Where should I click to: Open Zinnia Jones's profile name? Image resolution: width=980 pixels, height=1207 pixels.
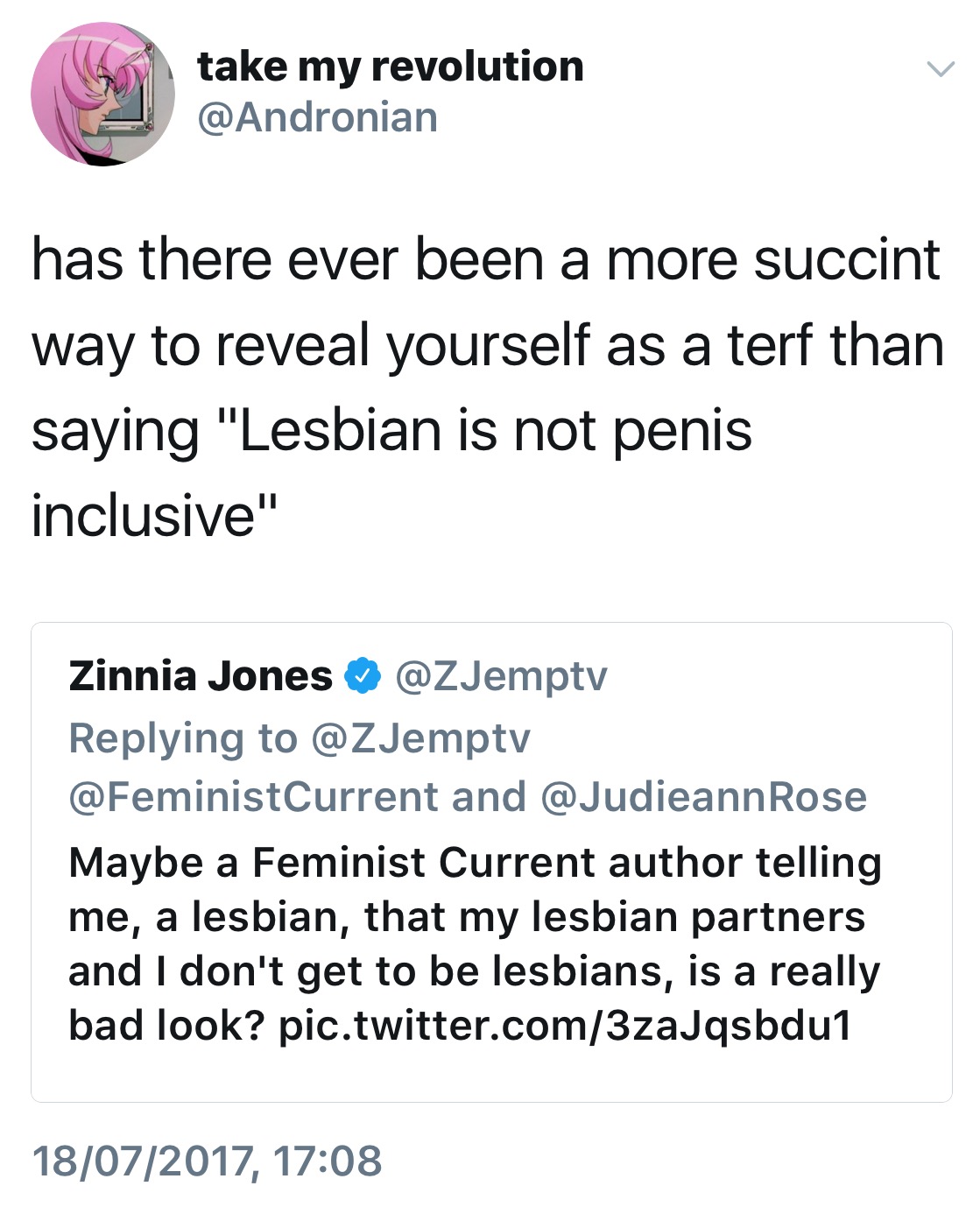(201, 676)
